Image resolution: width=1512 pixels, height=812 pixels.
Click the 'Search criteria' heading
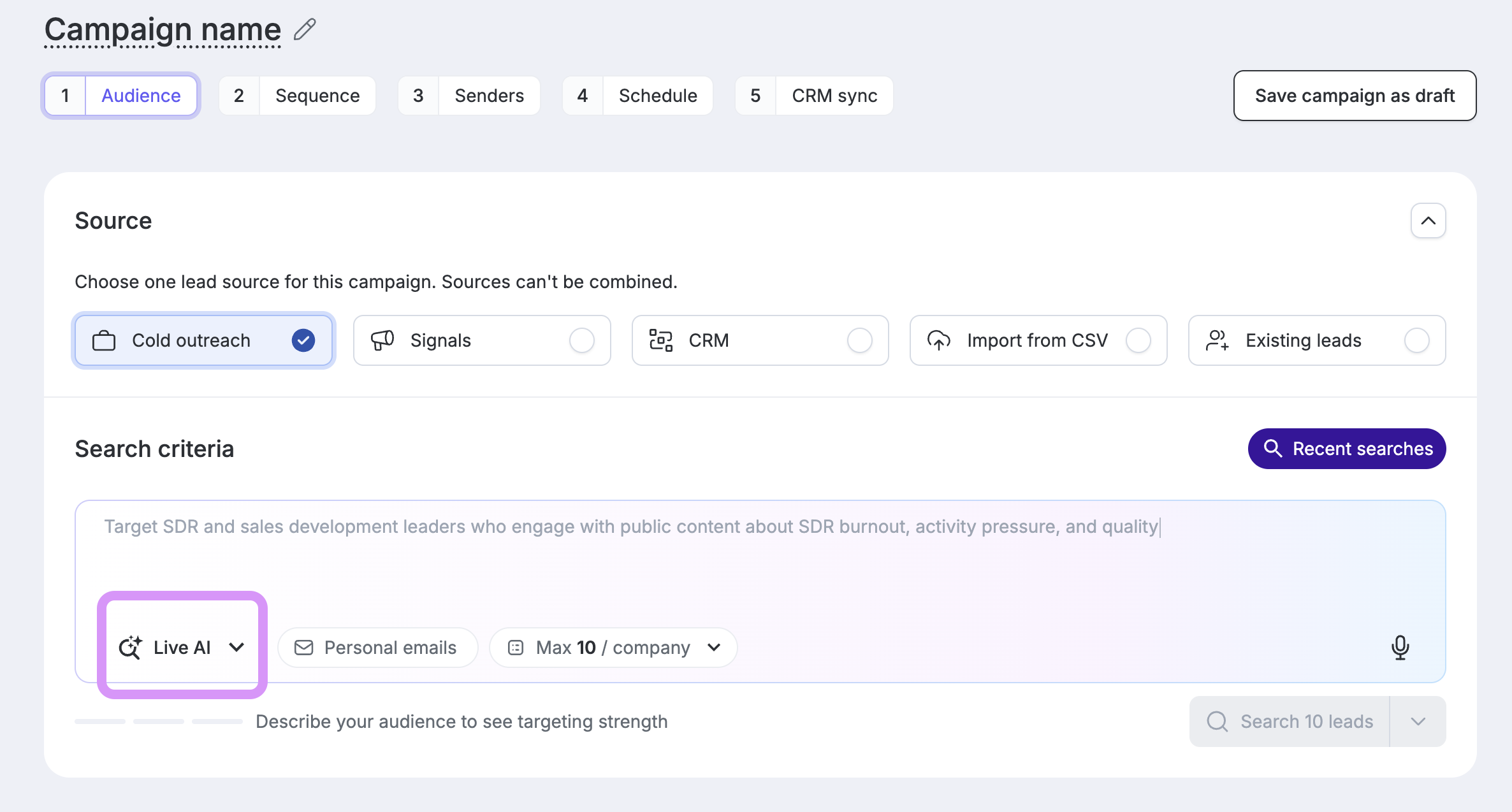tap(154, 449)
